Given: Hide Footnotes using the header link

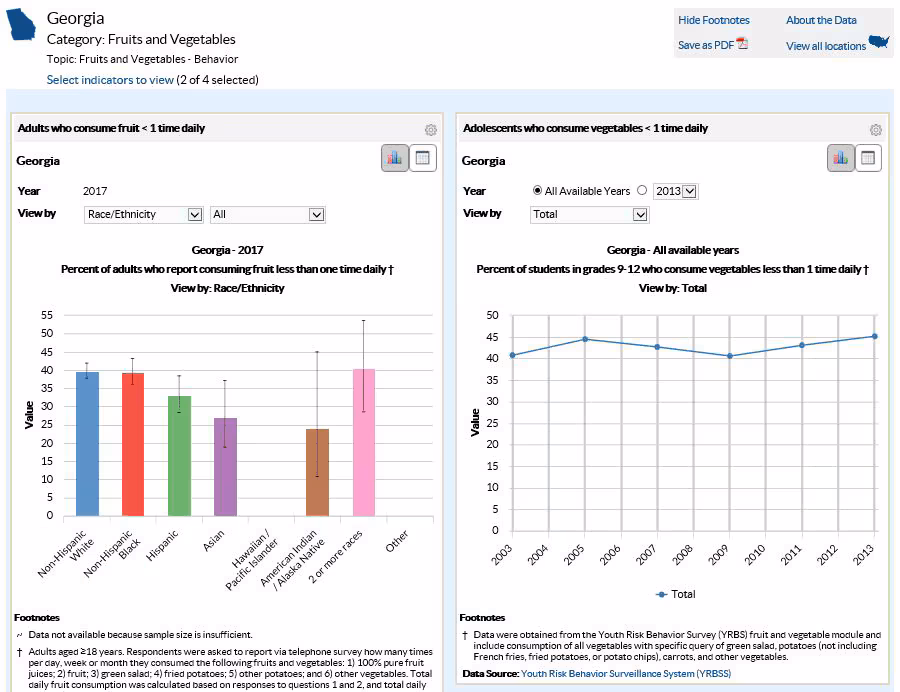Looking at the screenshot, I should click(x=716, y=20).
